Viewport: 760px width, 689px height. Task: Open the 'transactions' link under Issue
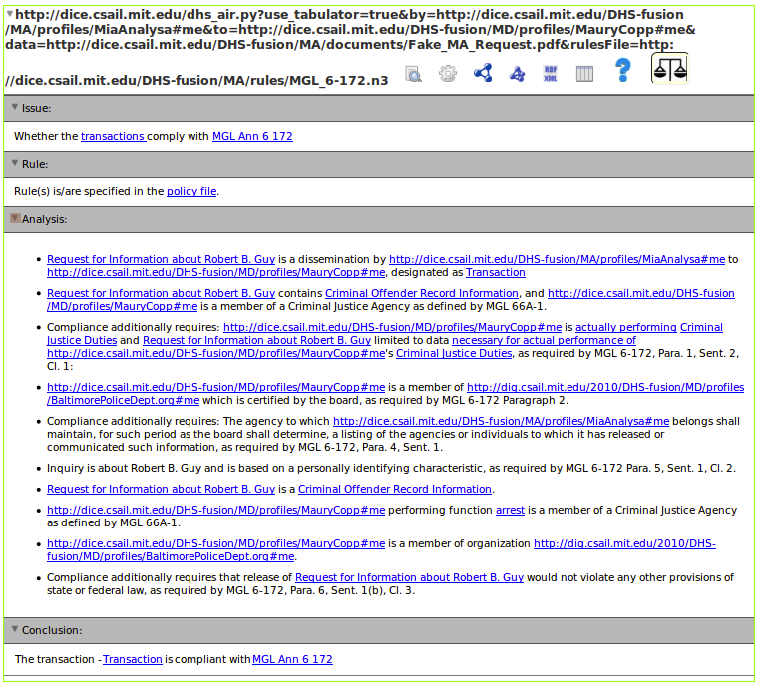coord(113,137)
